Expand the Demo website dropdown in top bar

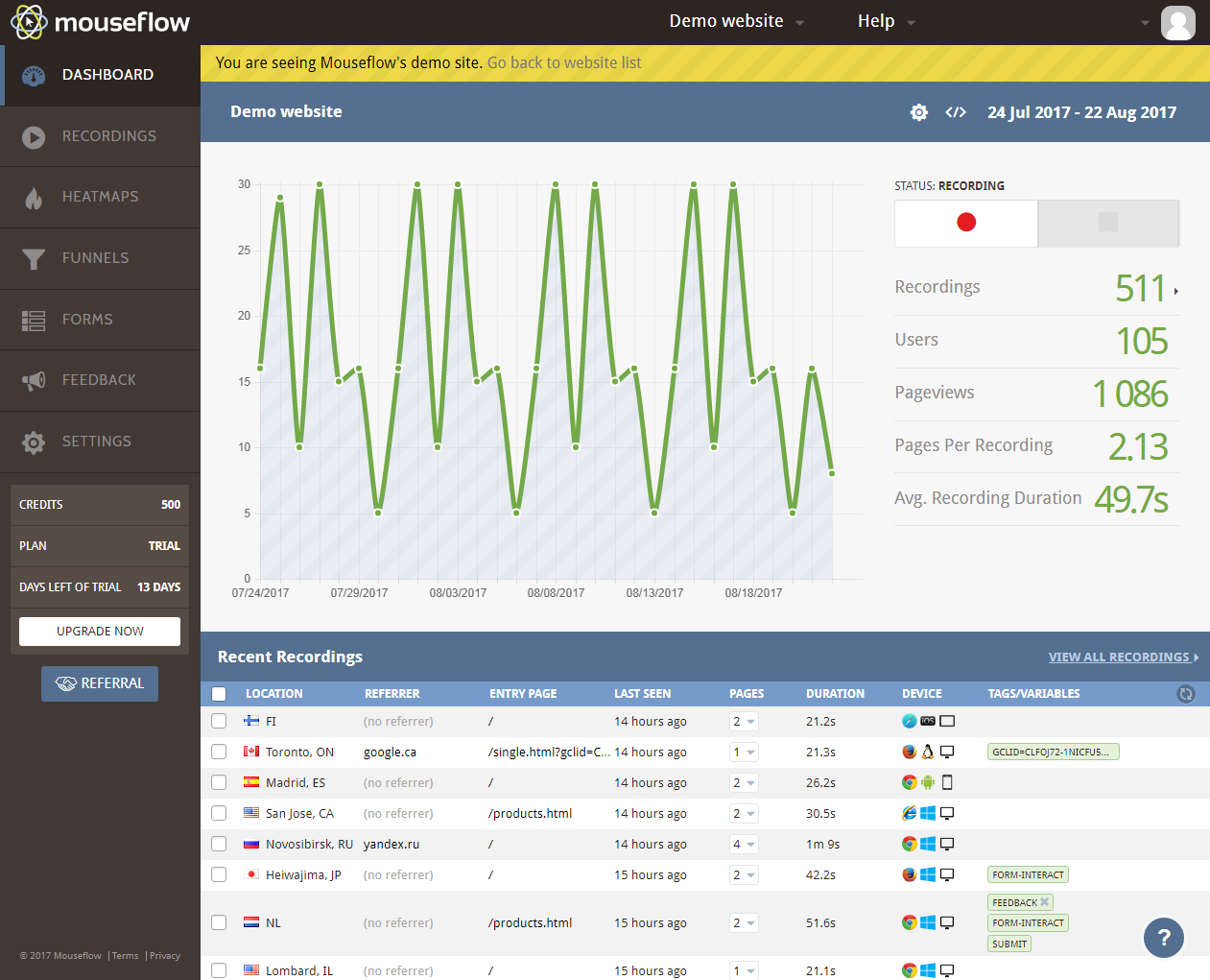click(736, 21)
